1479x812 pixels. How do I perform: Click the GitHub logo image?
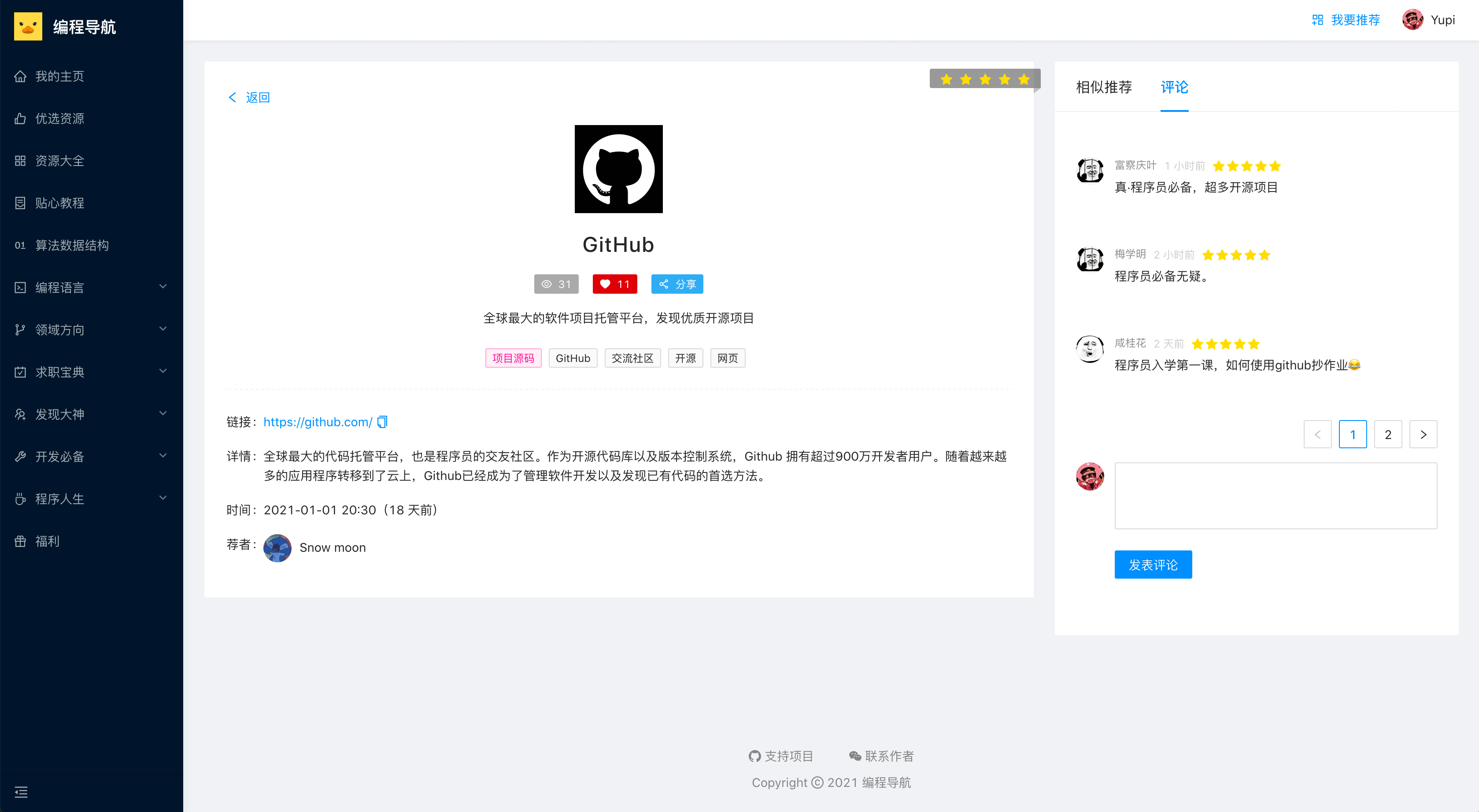[618, 169]
